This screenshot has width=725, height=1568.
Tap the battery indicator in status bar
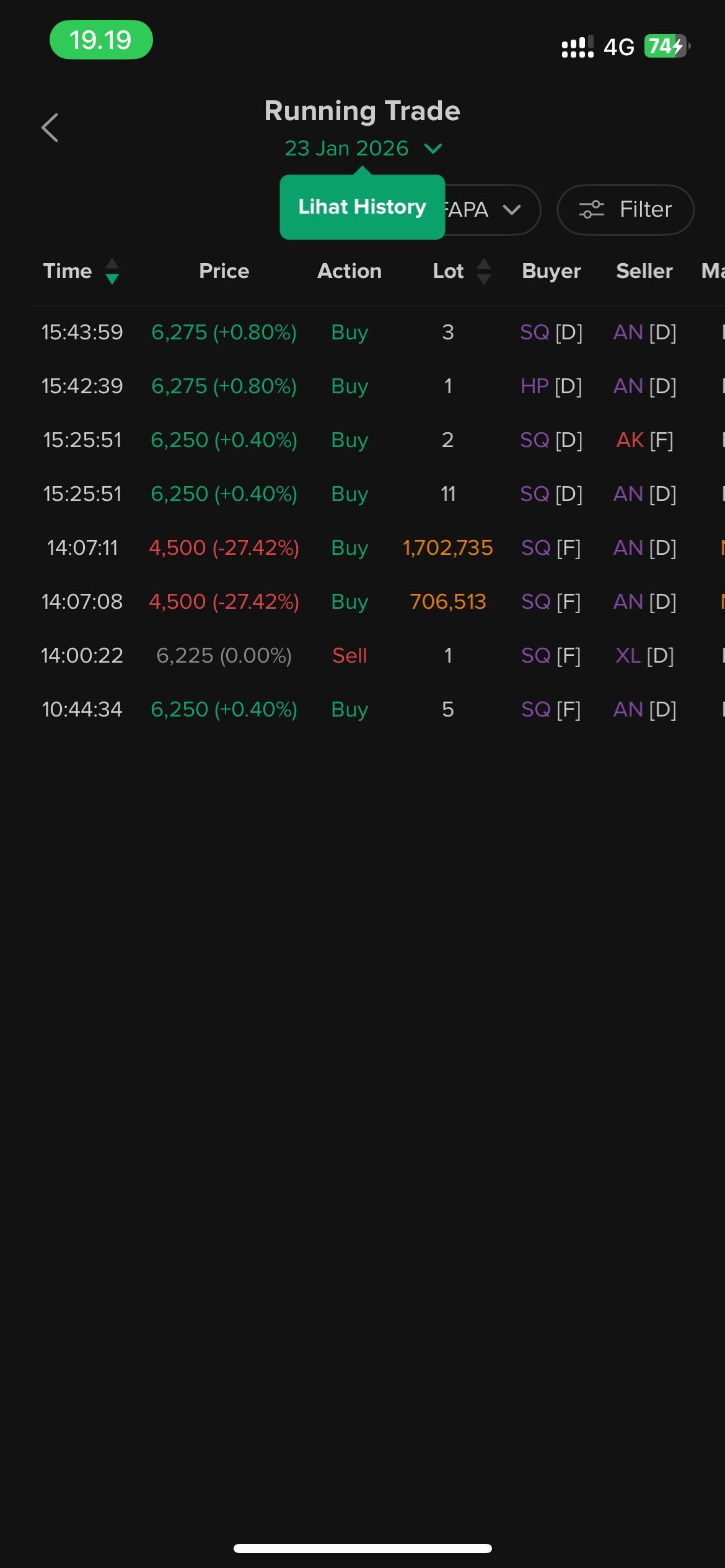point(667,46)
